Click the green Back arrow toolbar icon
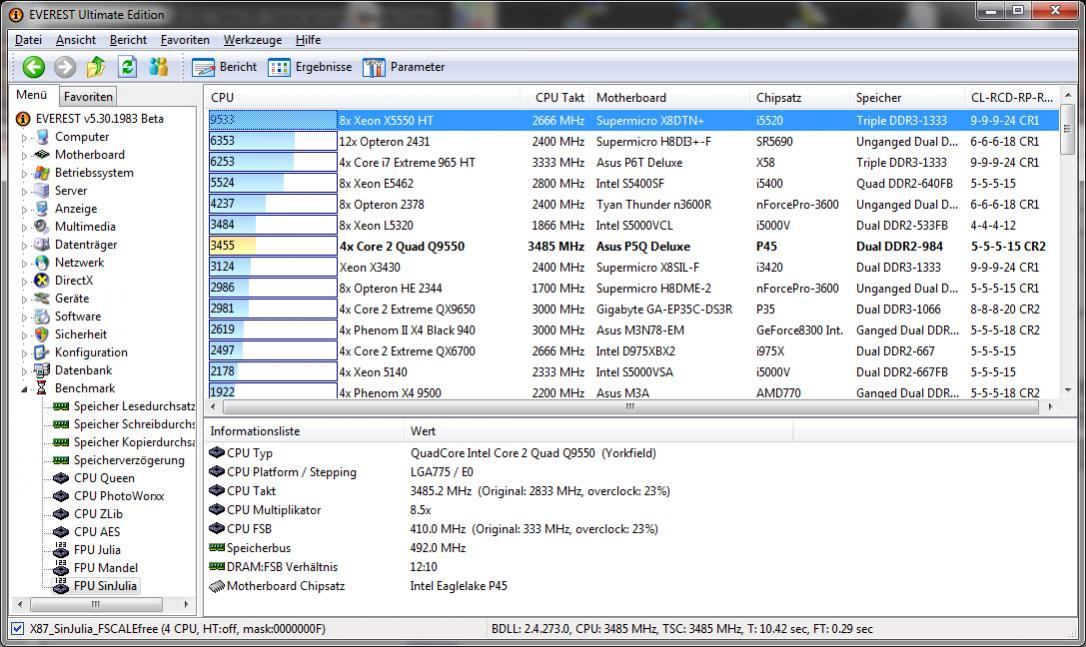The height and width of the screenshot is (647, 1086). pos(33,67)
